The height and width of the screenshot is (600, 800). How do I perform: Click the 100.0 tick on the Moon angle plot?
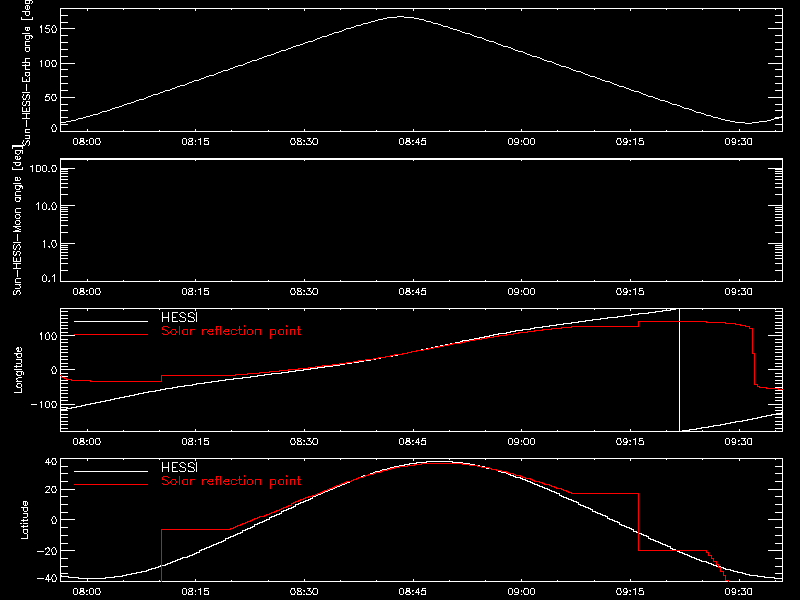[x=43, y=169]
